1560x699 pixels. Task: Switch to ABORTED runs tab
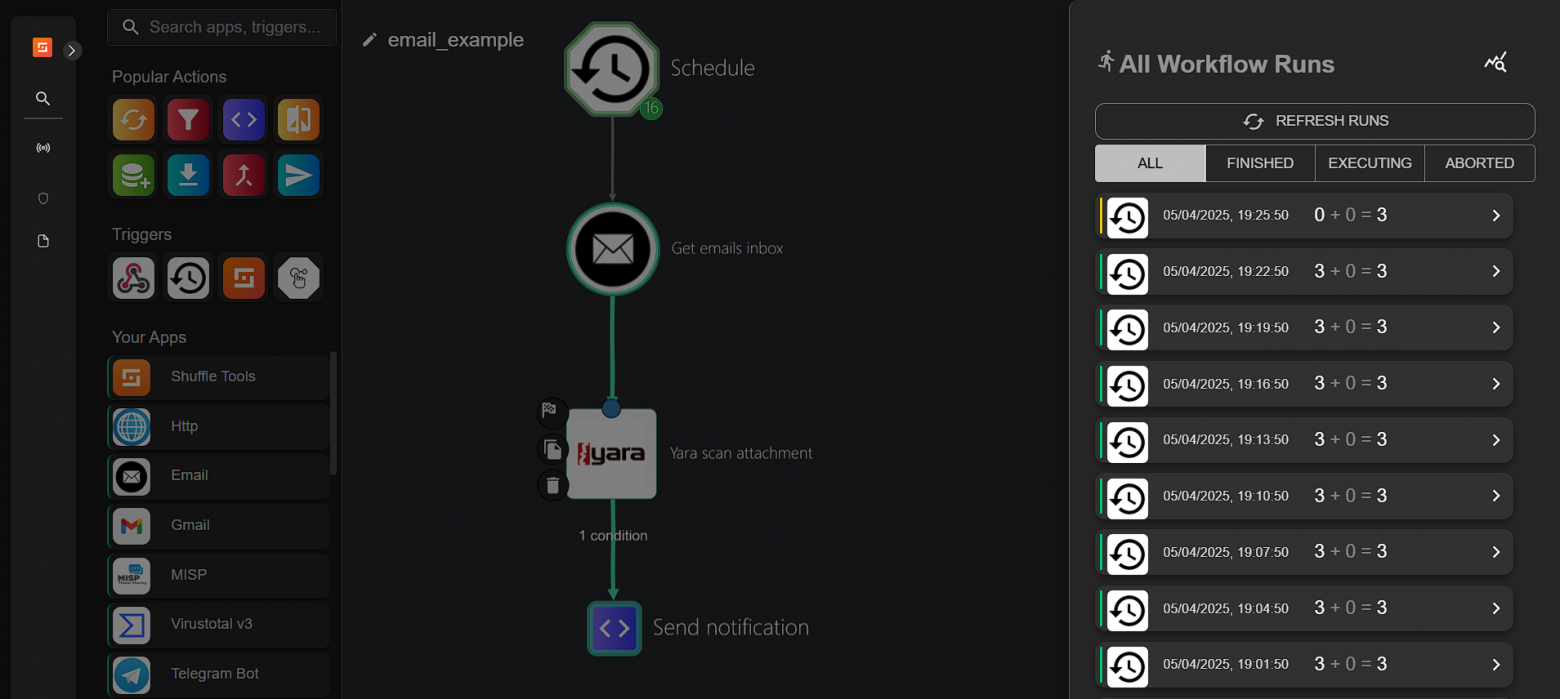pos(1480,163)
